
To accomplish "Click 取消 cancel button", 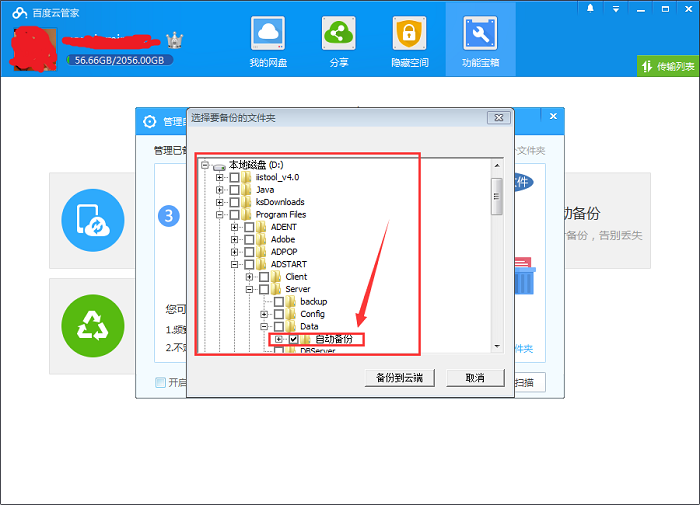I will tap(475, 378).
